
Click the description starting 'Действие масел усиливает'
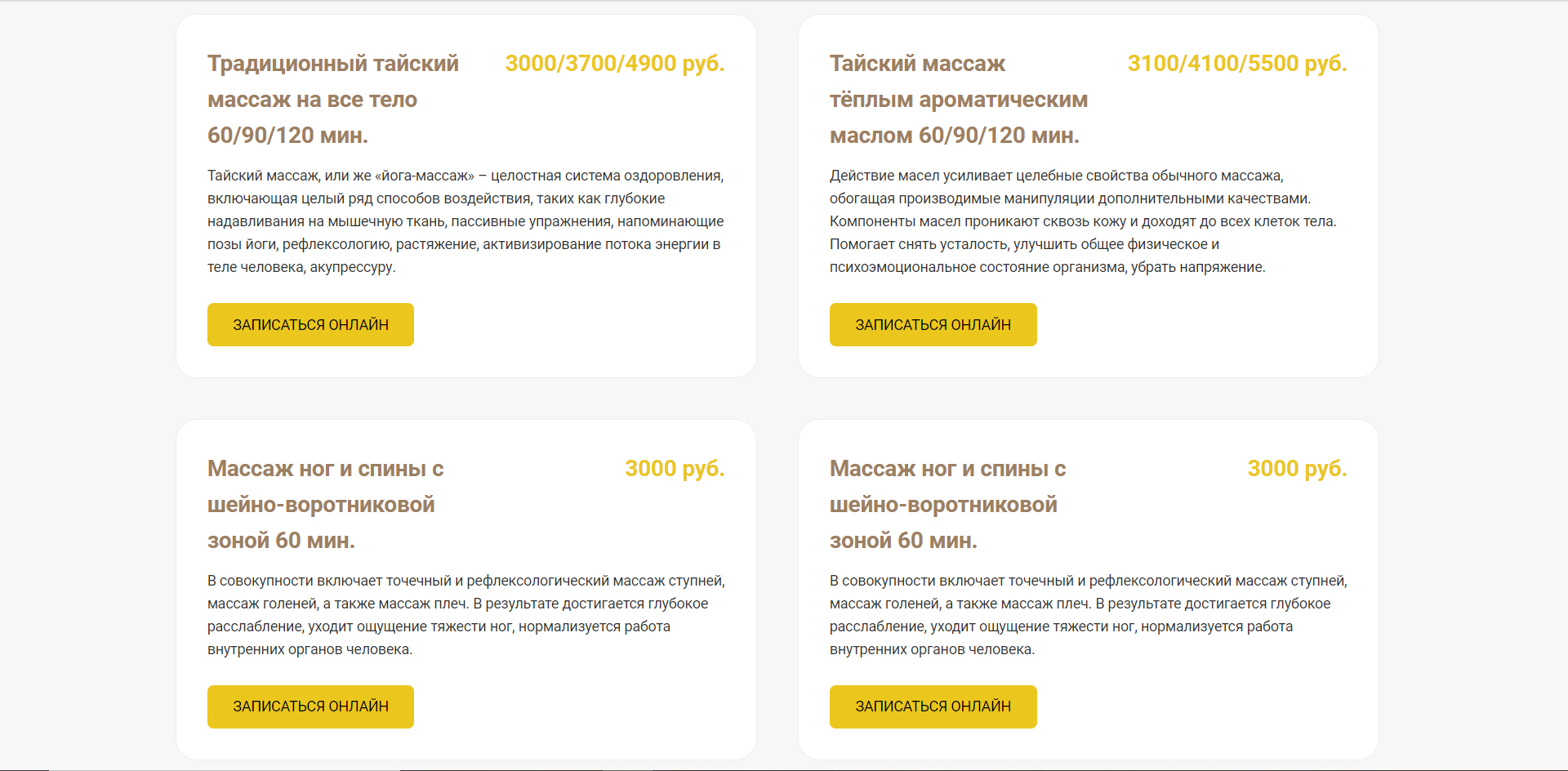click(1083, 221)
